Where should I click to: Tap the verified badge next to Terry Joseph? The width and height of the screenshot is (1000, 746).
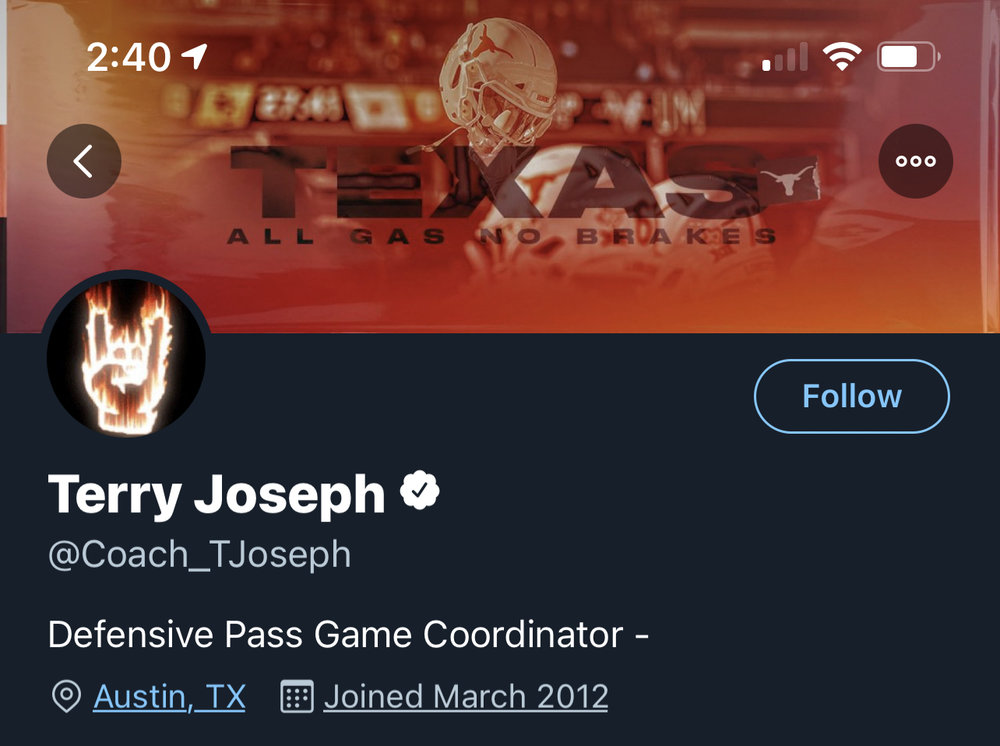421,492
